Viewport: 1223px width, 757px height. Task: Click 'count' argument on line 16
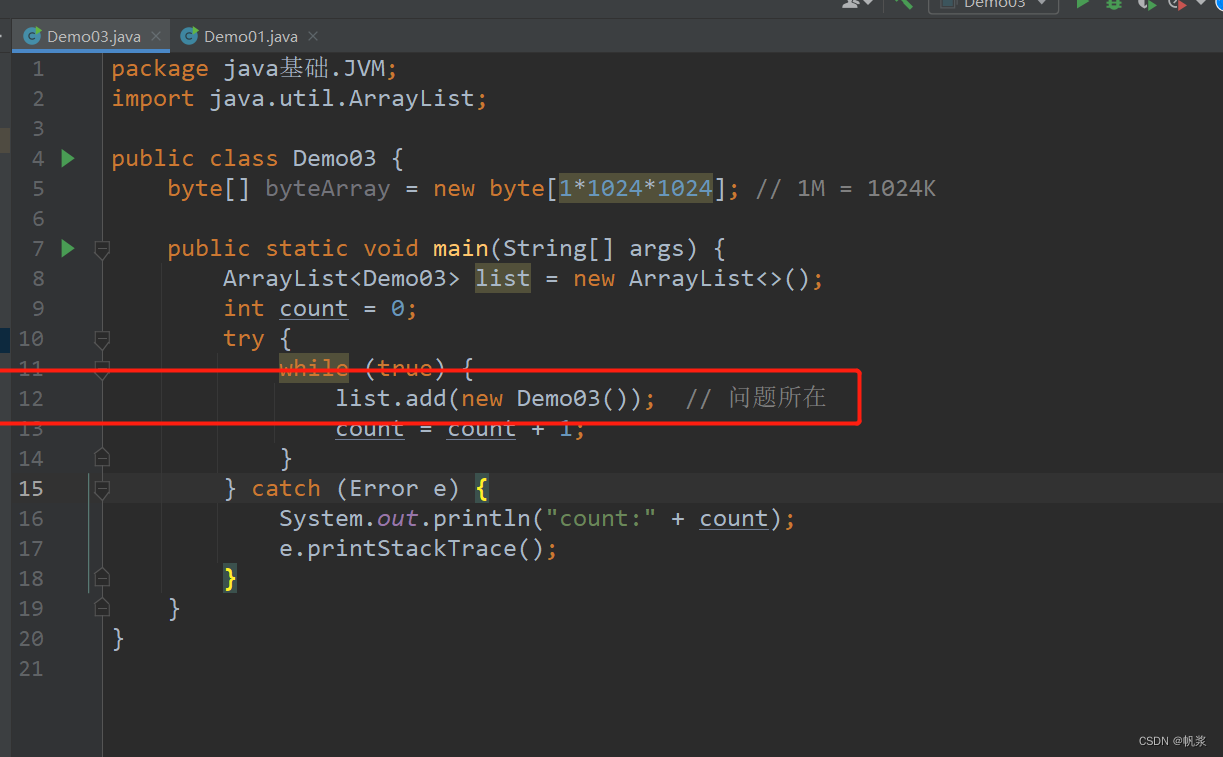733,518
